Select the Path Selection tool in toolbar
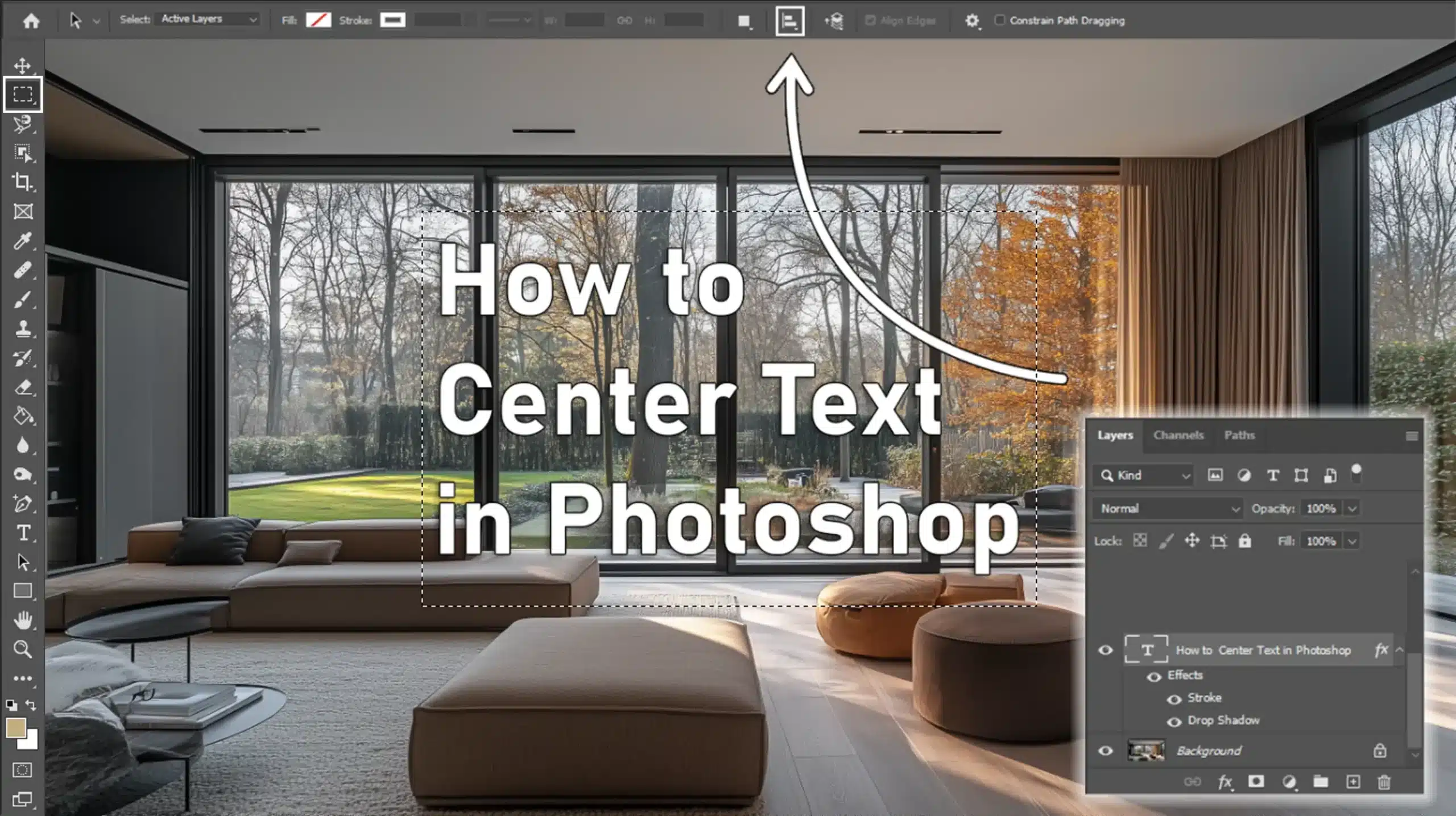The height and width of the screenshot is (816, 1456). 23,562
